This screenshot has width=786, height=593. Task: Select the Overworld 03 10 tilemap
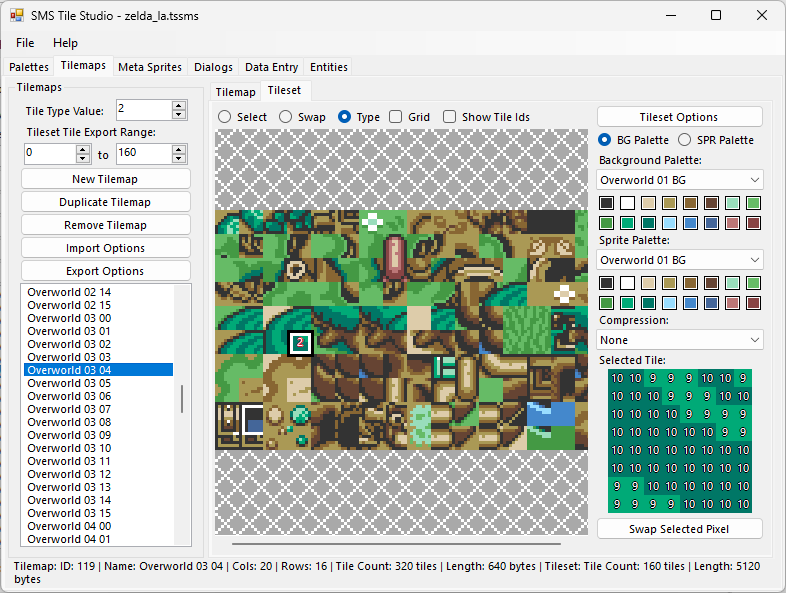coord(99,448)
